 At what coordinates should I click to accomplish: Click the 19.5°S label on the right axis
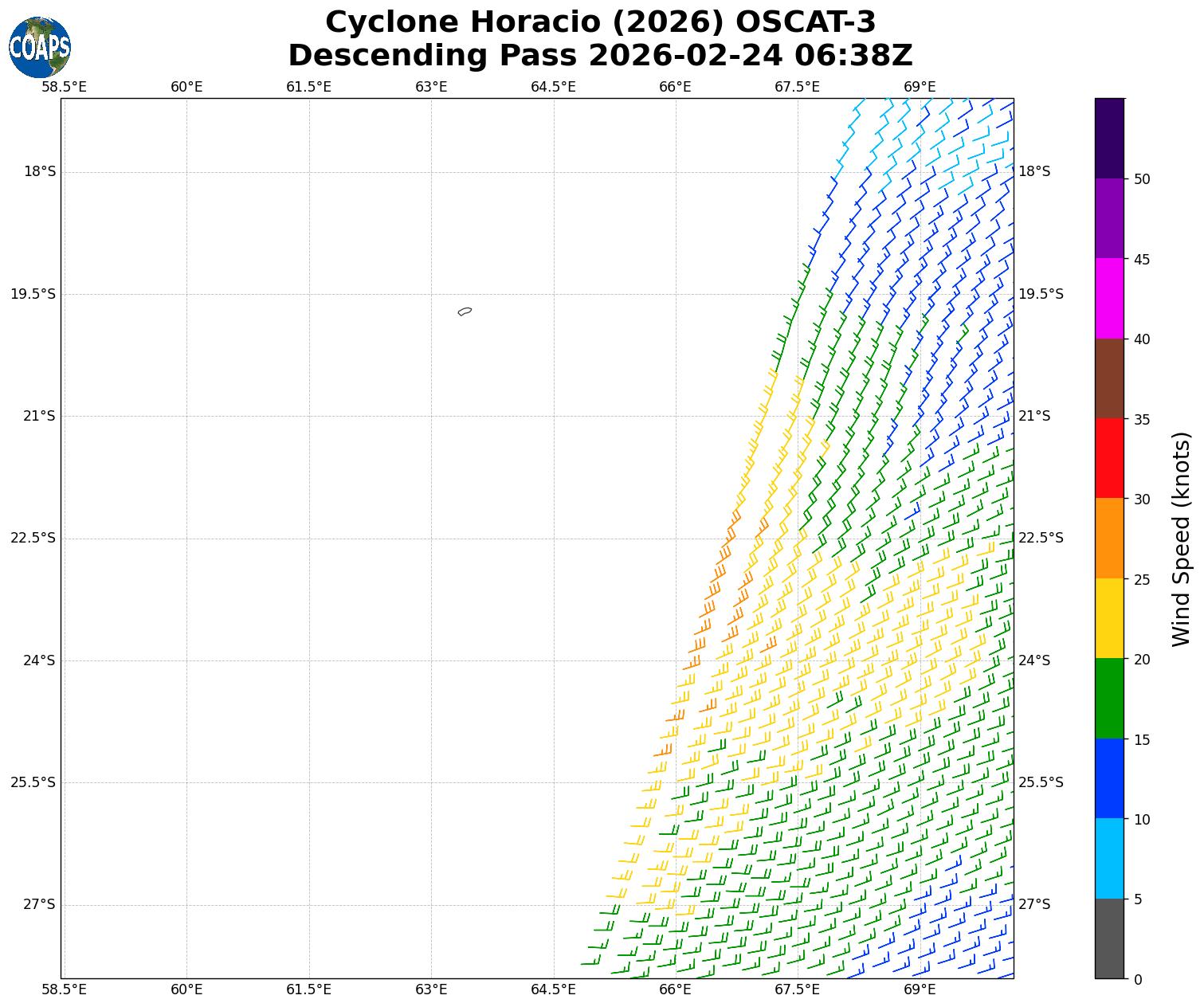(1041, 295)
